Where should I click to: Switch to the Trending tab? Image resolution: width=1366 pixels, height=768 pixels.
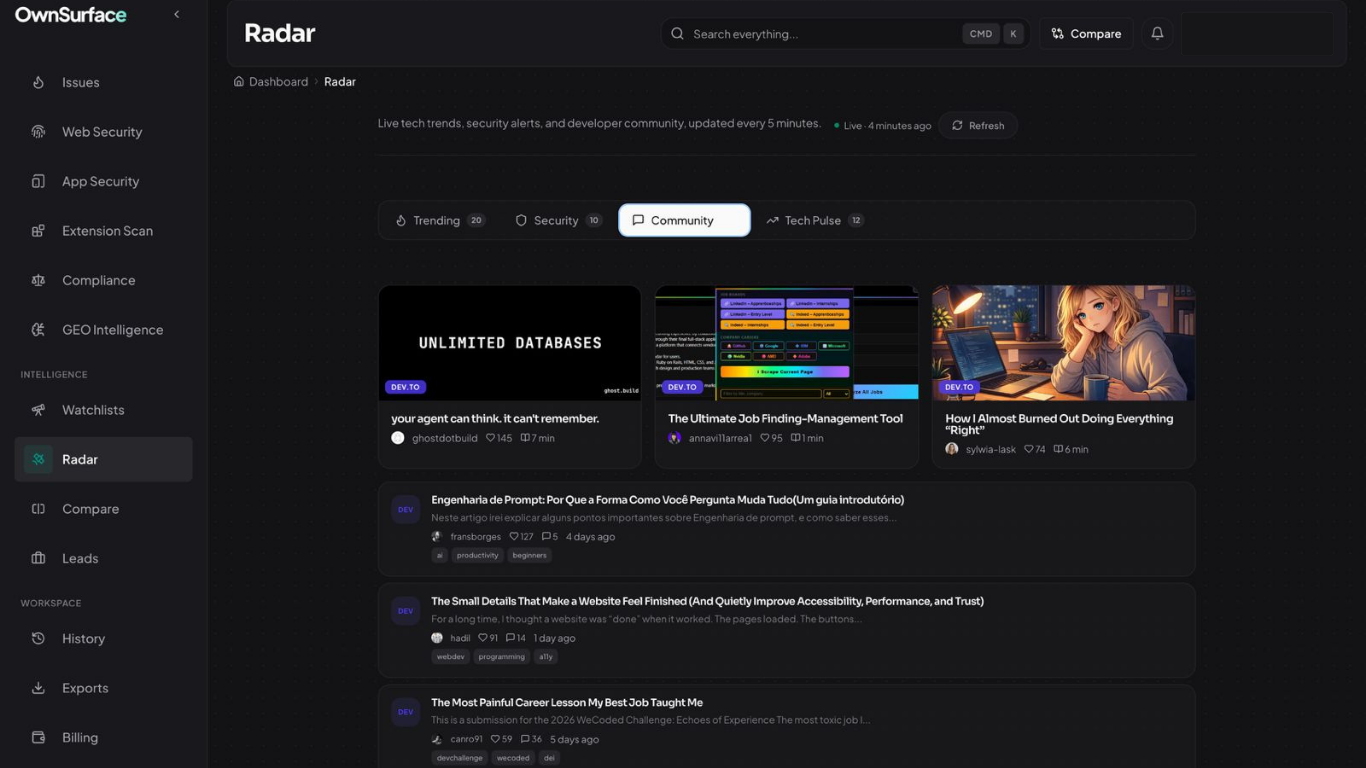438,220
